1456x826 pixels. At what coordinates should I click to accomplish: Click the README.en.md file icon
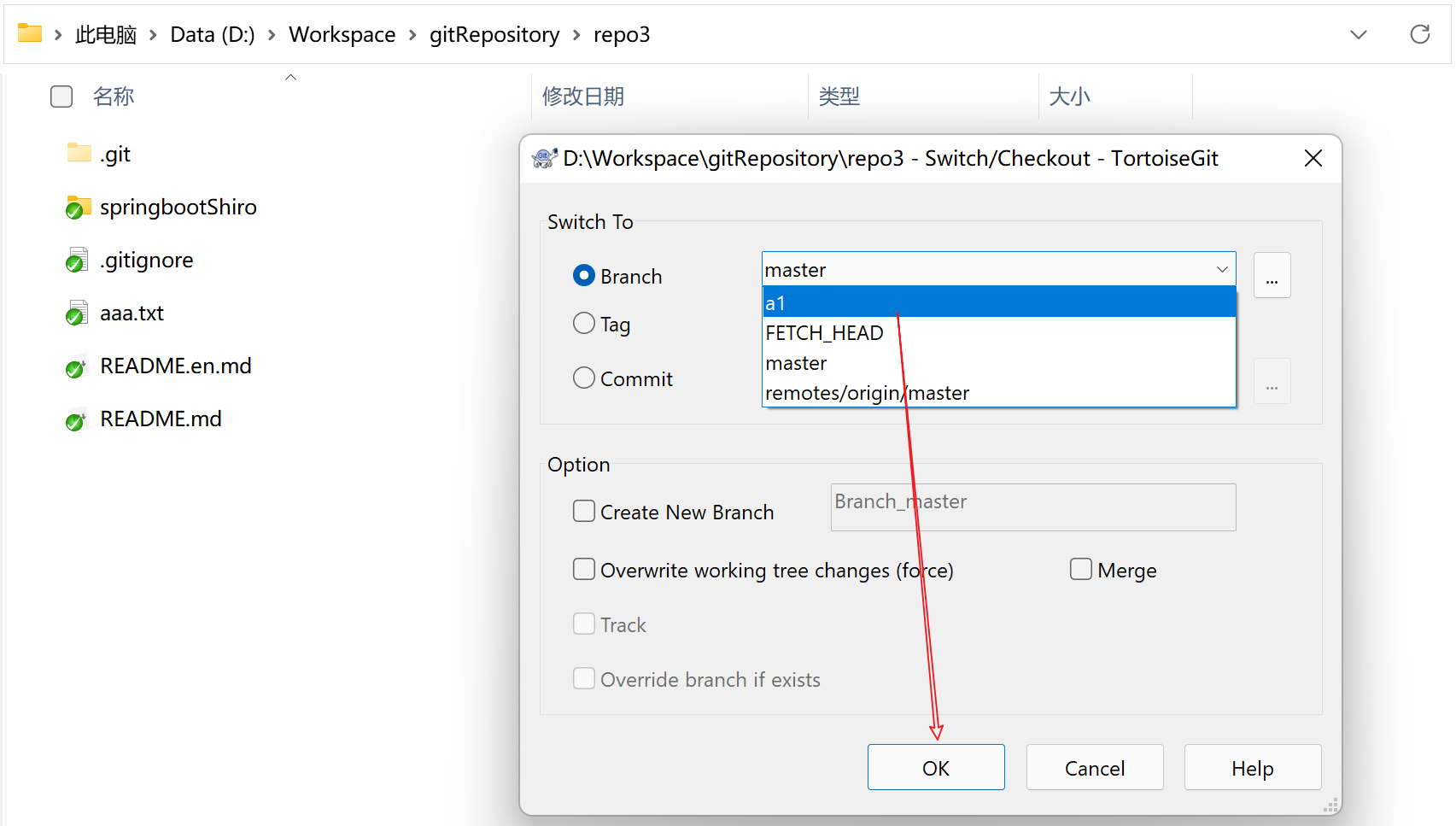click(x=77, y=366)
